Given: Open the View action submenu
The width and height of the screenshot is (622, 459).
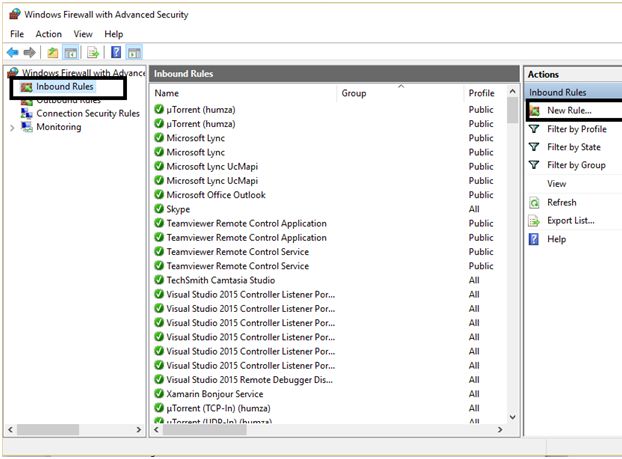Looking at the screenshot, I should [x=557, y=184].
